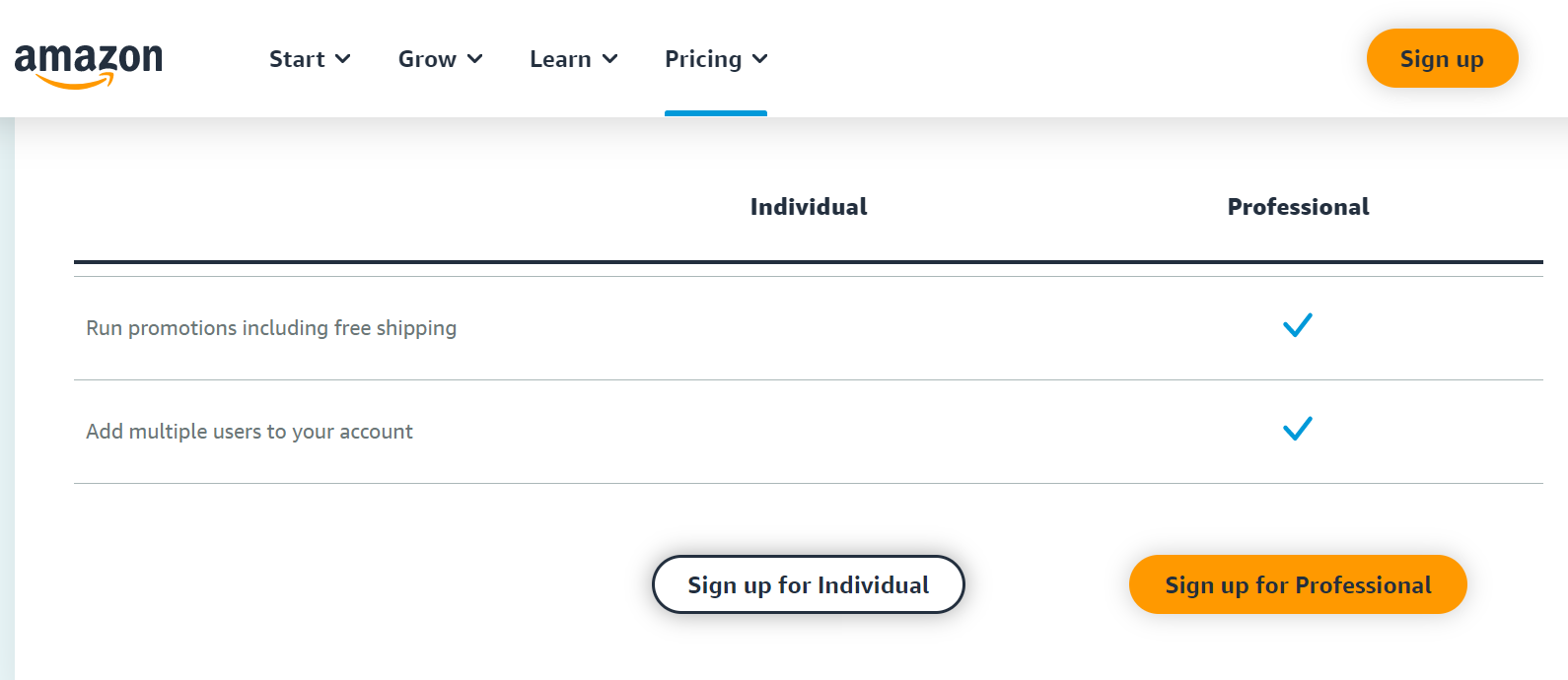Click the Individual column header
Image resolution: width=1568 pixels, height=680 pixels.
pos(809,207)
